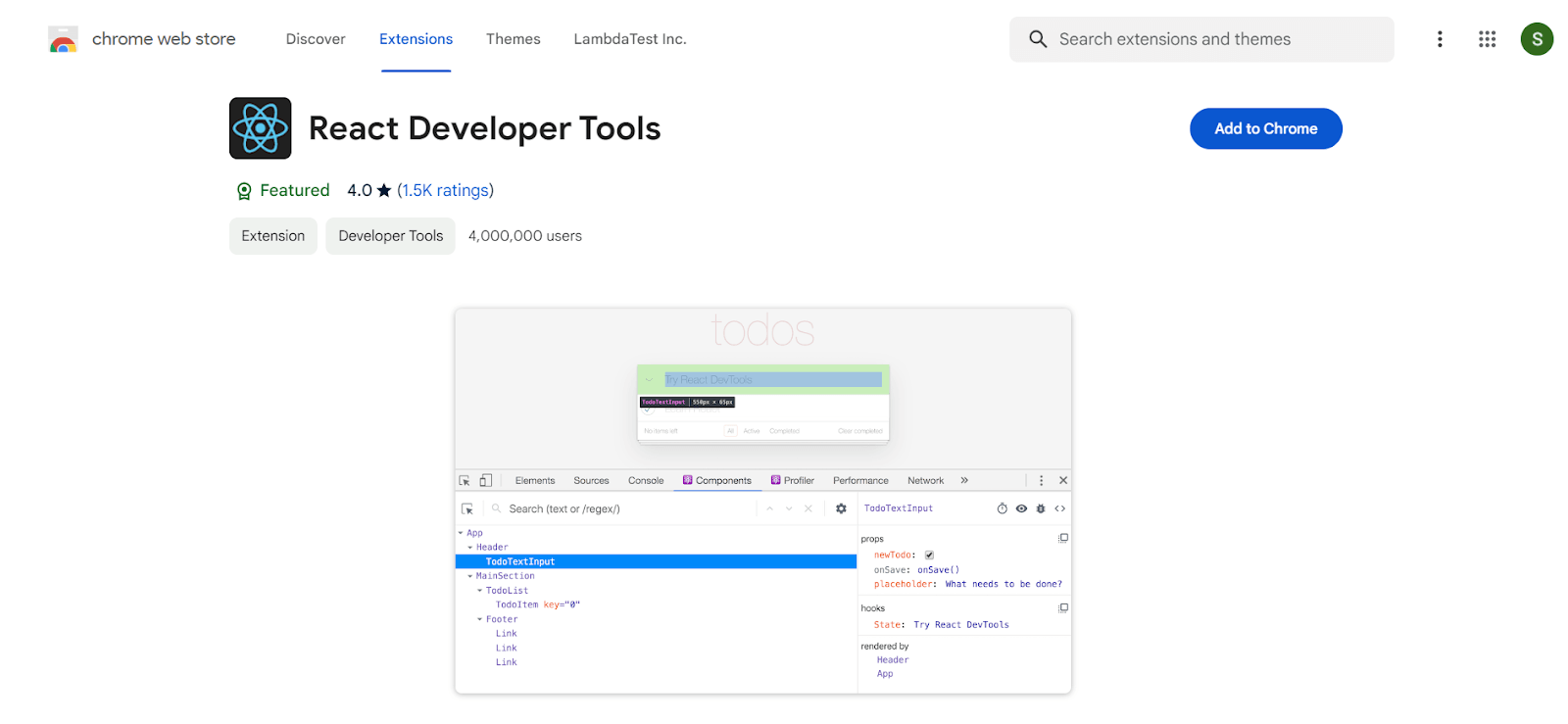Screen dimensions: 1568x724
Task: Click the magnifier icon in the store search
Action: coord(1038,39)
